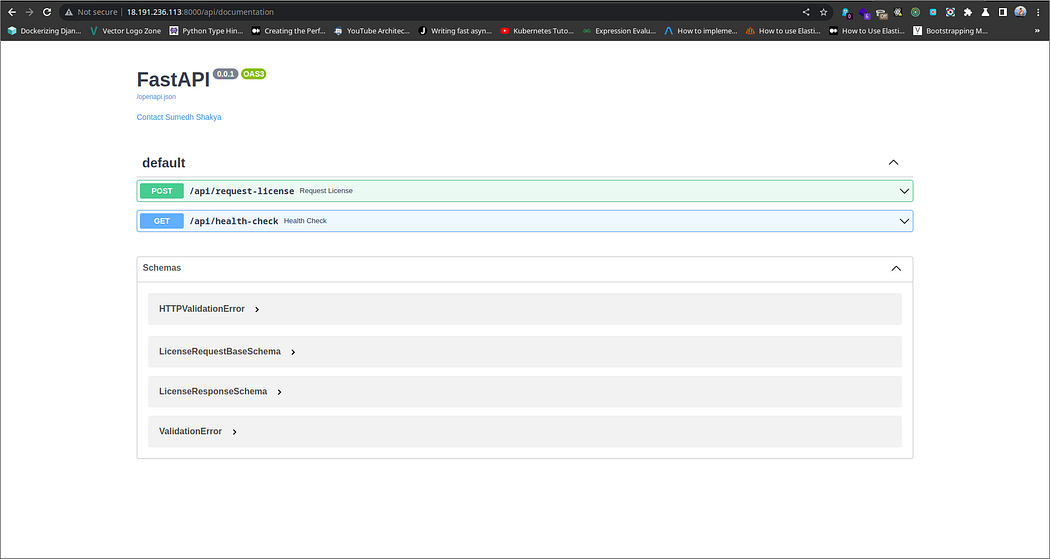The width and height of the screenshot is (1050, 559).
Task: Open the purple stacked-books extension
Action: (865, 12)
